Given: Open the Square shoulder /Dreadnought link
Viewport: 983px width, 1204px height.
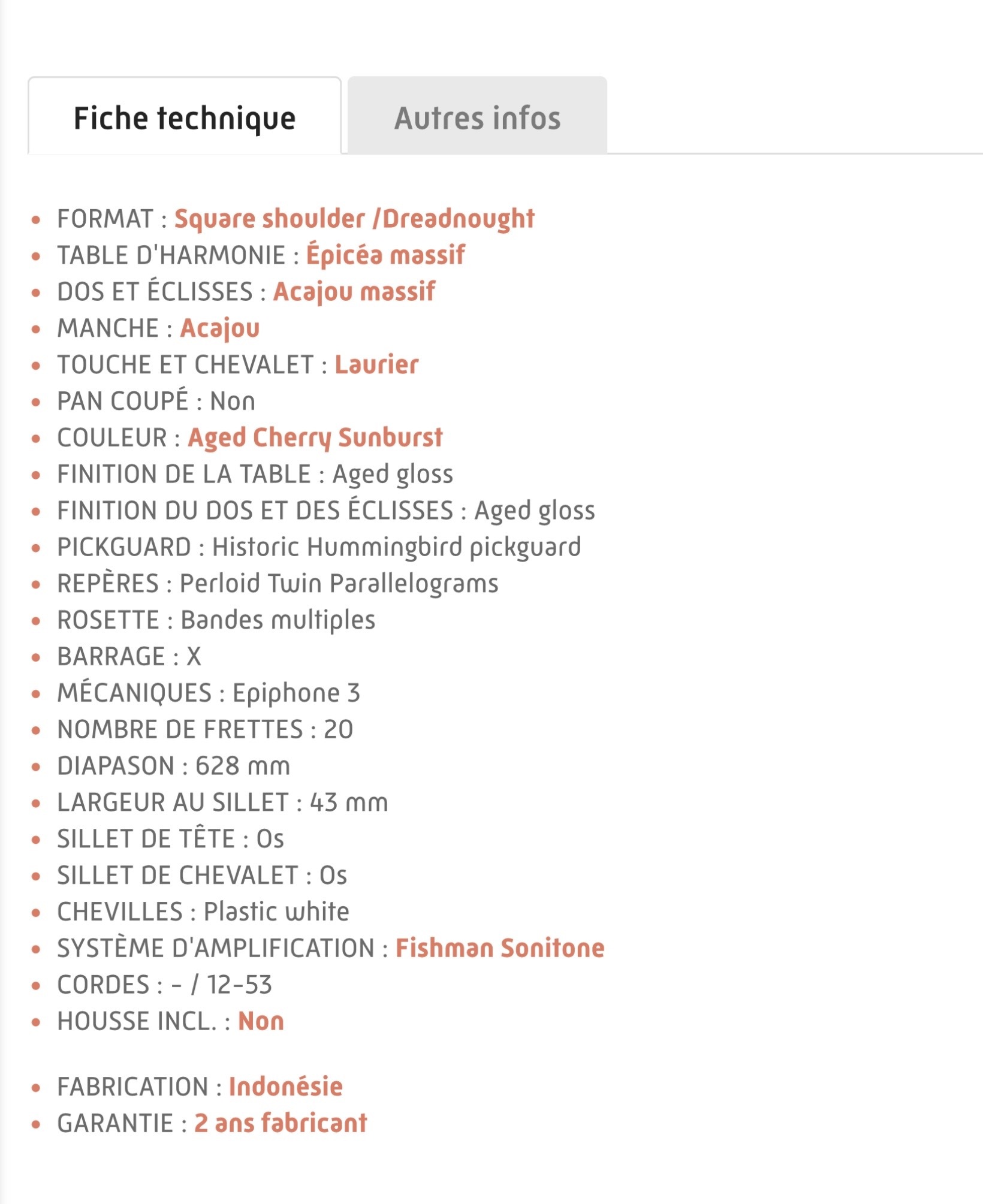Looking at the screenshot, I should (354, 219).
